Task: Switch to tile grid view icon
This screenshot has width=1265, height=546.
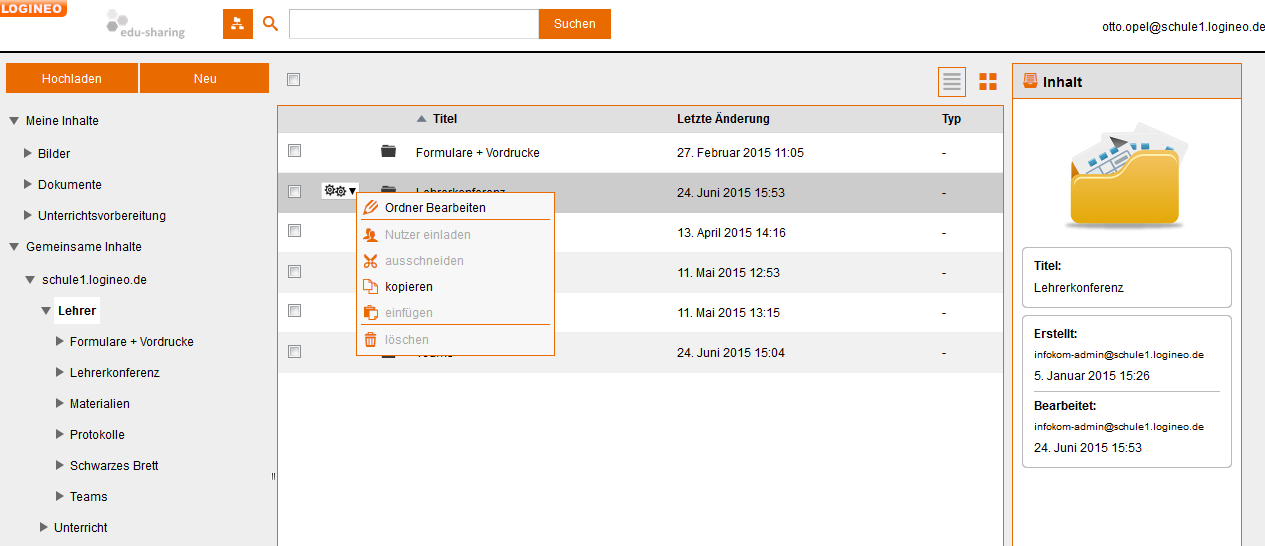Action: [988, 82]
